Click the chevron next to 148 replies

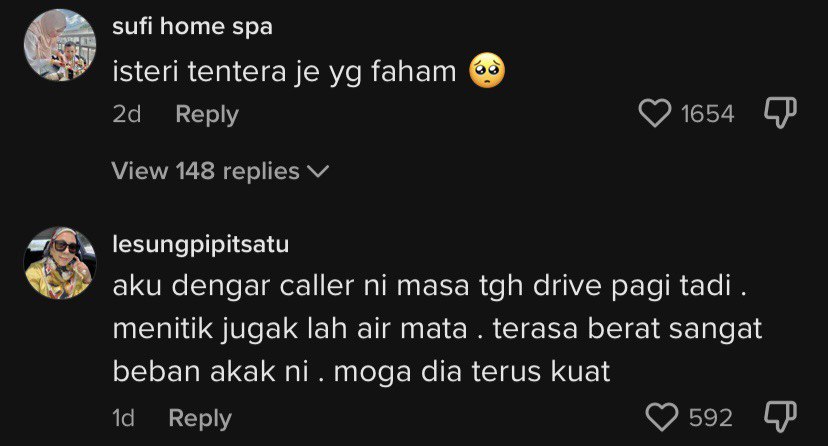pyautogui.click(x=318, y=172)
